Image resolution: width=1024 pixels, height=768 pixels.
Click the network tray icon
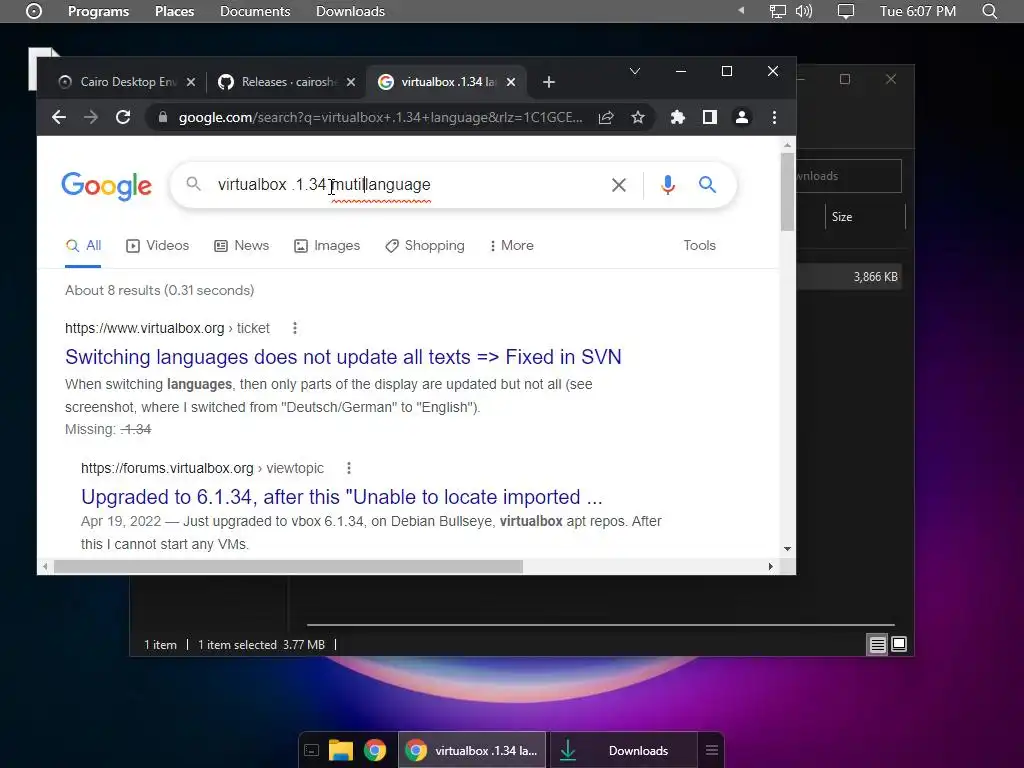pyautogui.click(x=777, y=11)
